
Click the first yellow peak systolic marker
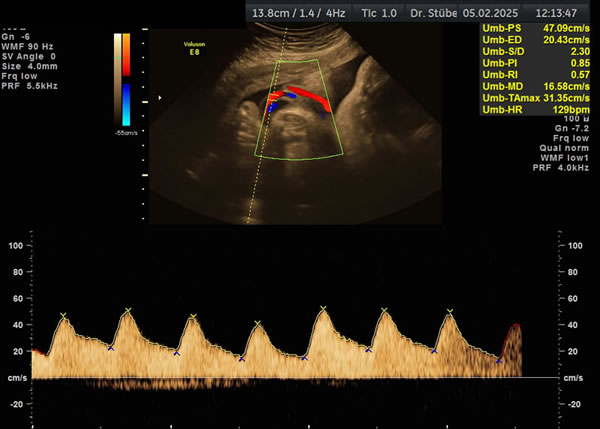click(x=63, y=316)
